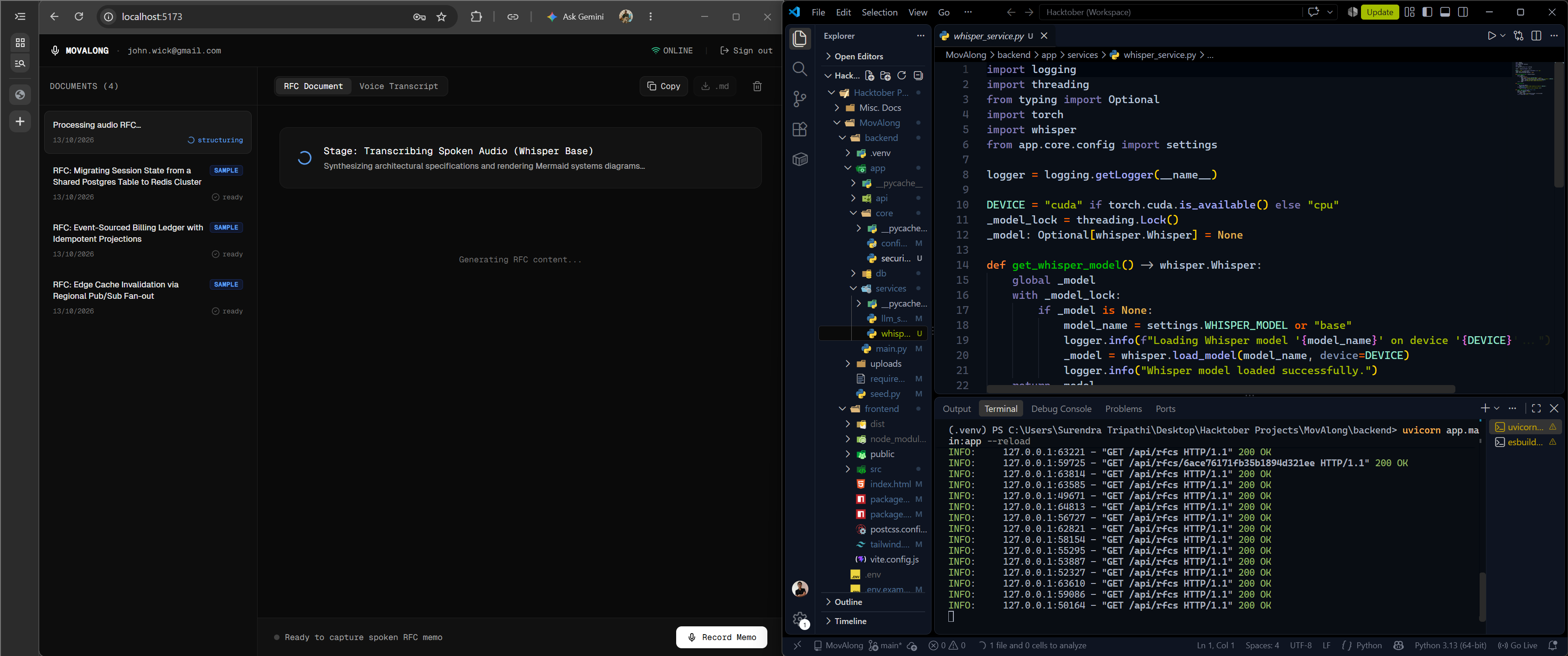This screenshot has width=1568, height=656.
Task: Bookmark this page with the star icon
Action: click(x=441, y=17)
